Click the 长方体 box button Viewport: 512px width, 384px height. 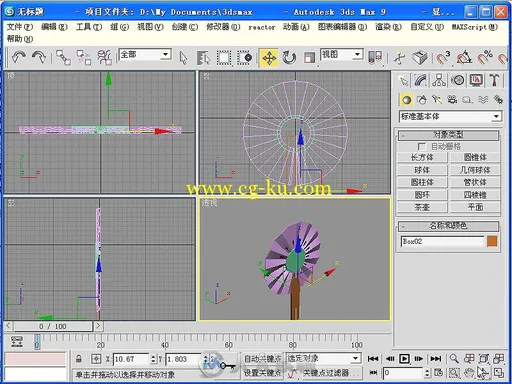[x=422, y=157]
